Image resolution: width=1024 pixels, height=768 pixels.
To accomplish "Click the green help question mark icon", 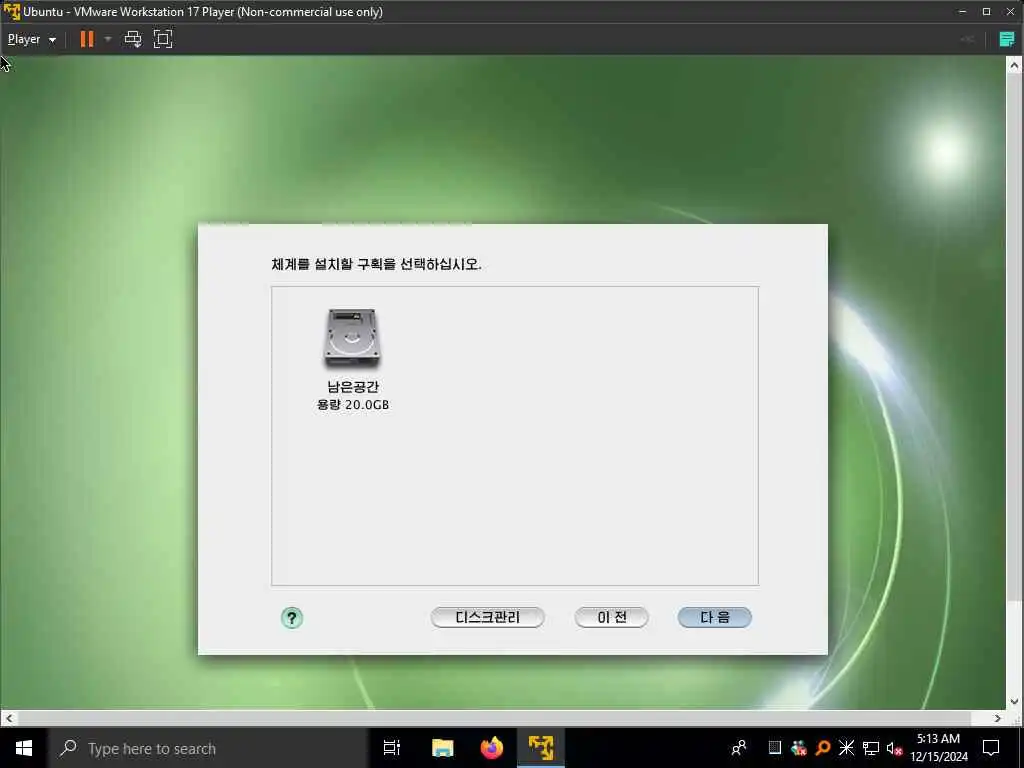I will click(x=292, y=618).
